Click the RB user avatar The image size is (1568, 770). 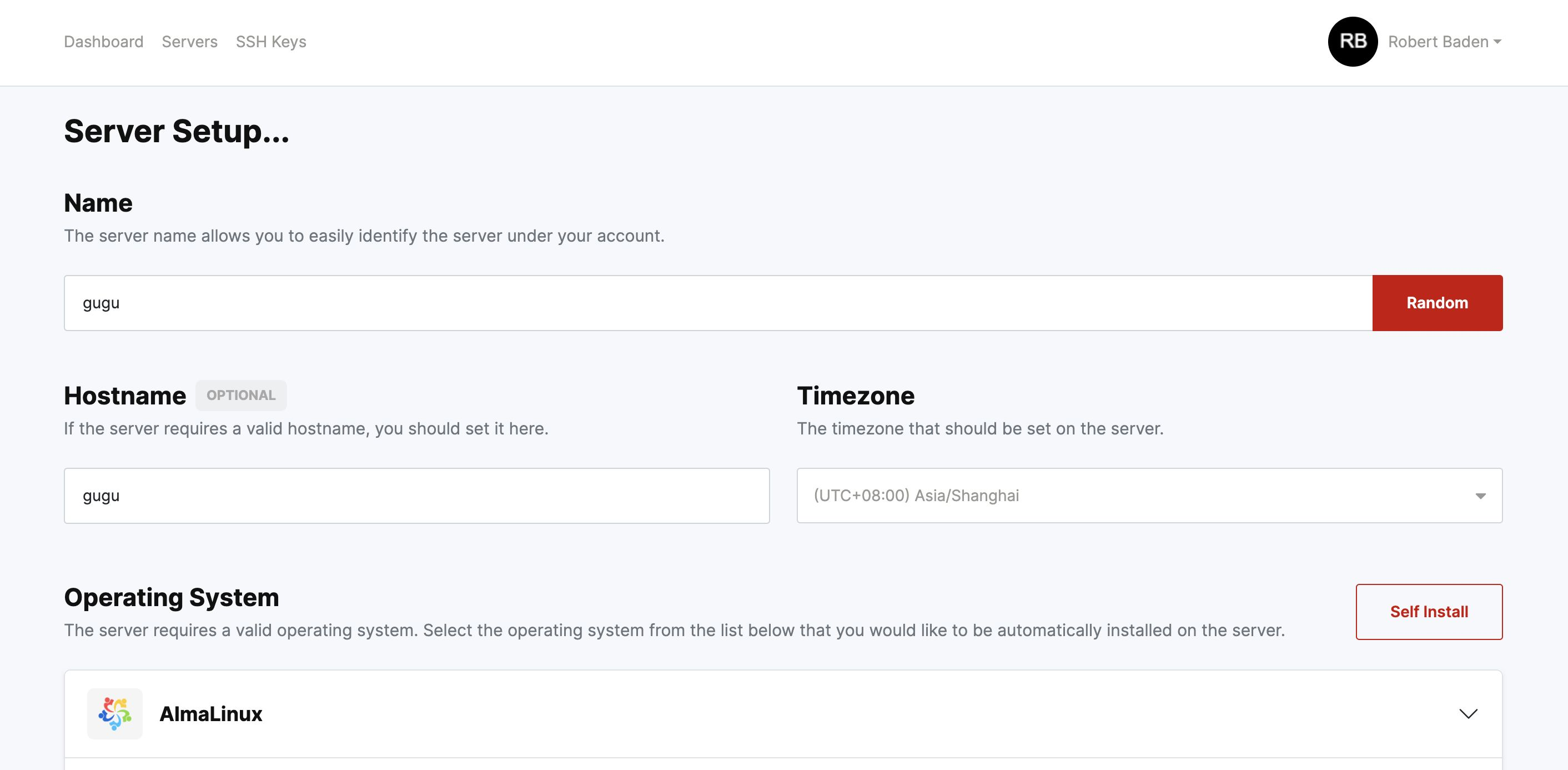click(1352, 42)
